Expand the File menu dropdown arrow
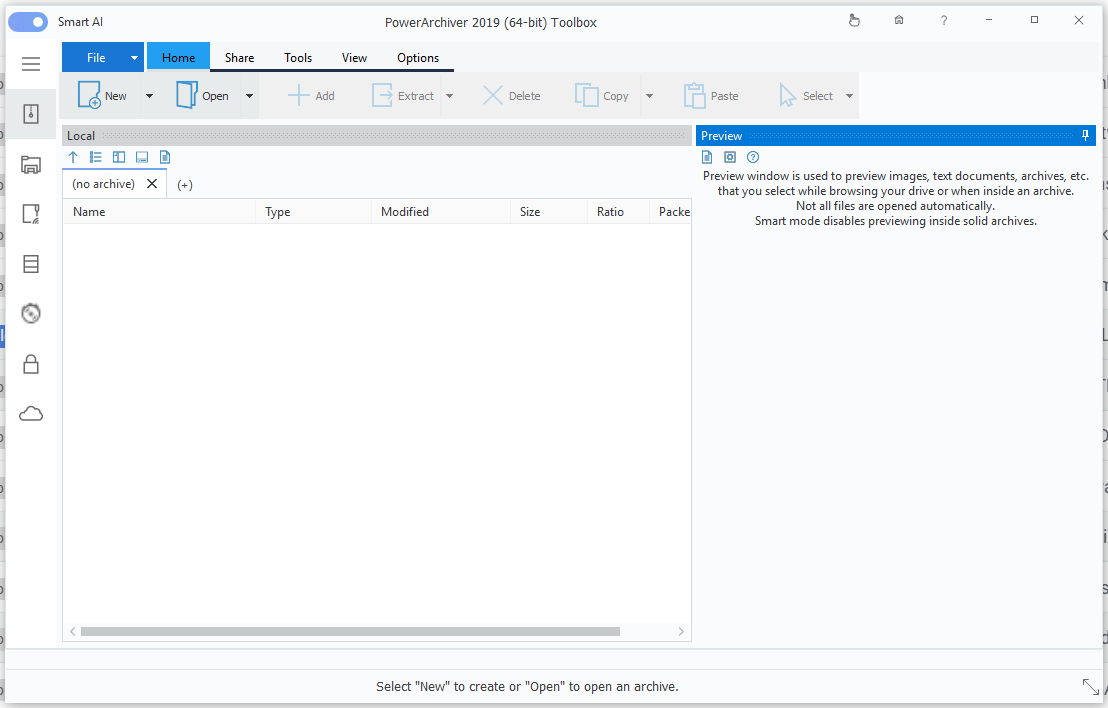This screenshot has height=708, width=1108. point(134,57)
